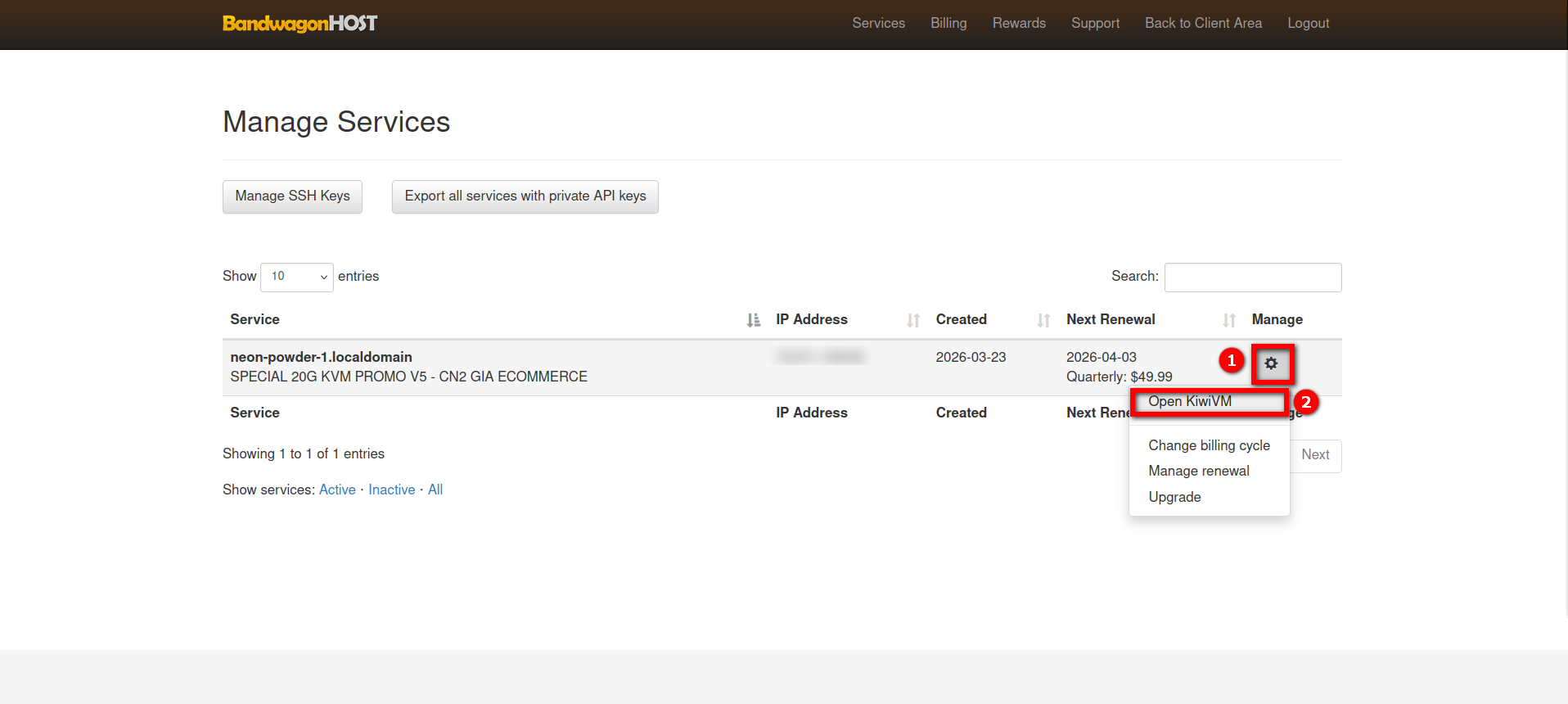Click Upgrade in the dropdown menu
This screenshot has height=704, width=1568.
[1174, 497]
